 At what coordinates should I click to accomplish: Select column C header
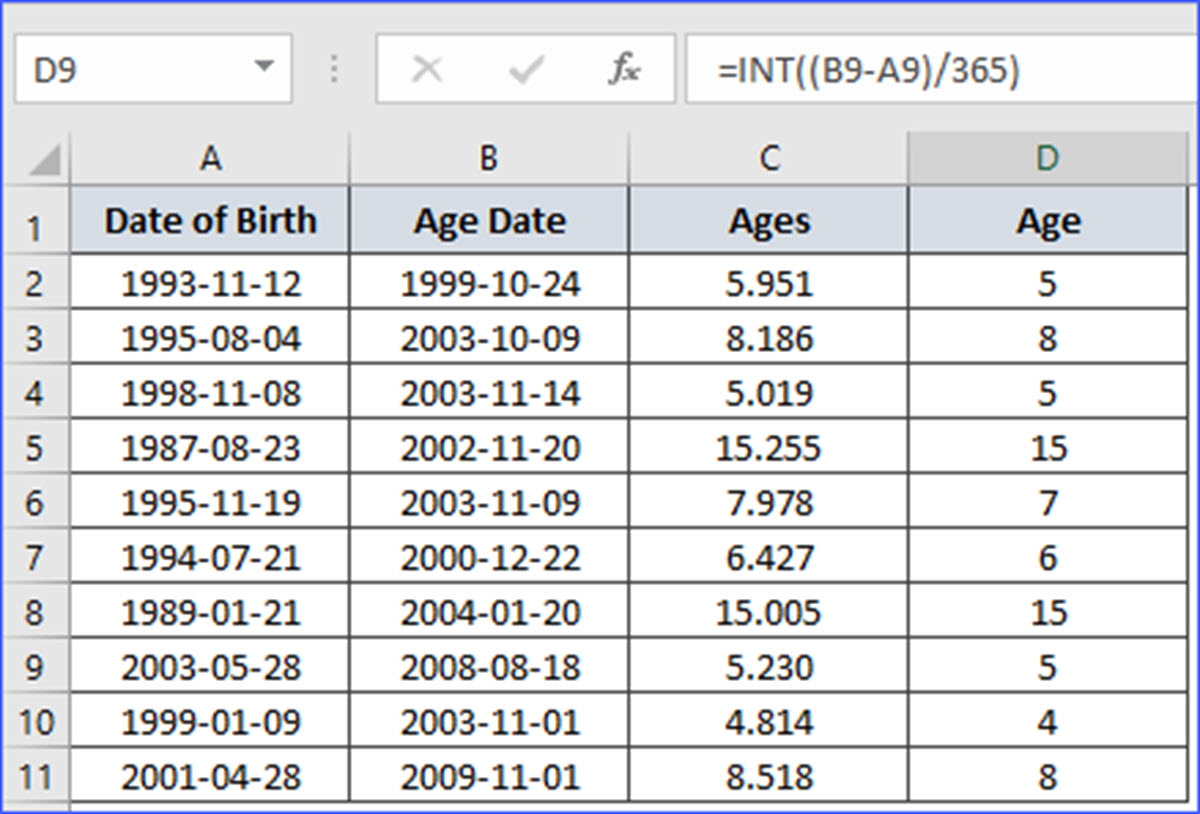tap(768, 159)
